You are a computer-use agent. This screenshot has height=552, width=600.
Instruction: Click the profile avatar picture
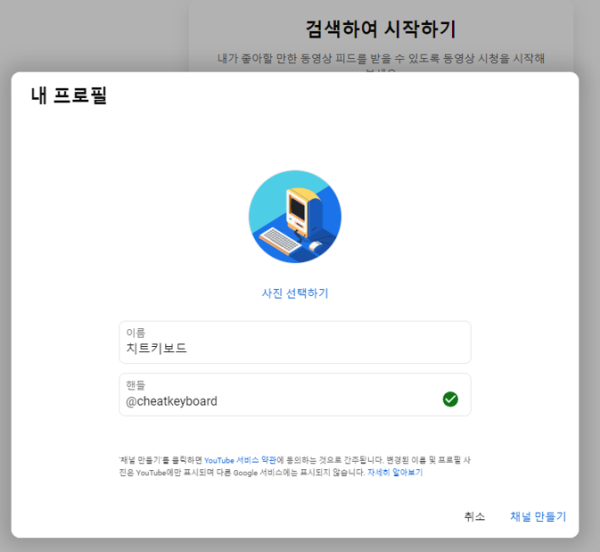[x=294, y=217]
